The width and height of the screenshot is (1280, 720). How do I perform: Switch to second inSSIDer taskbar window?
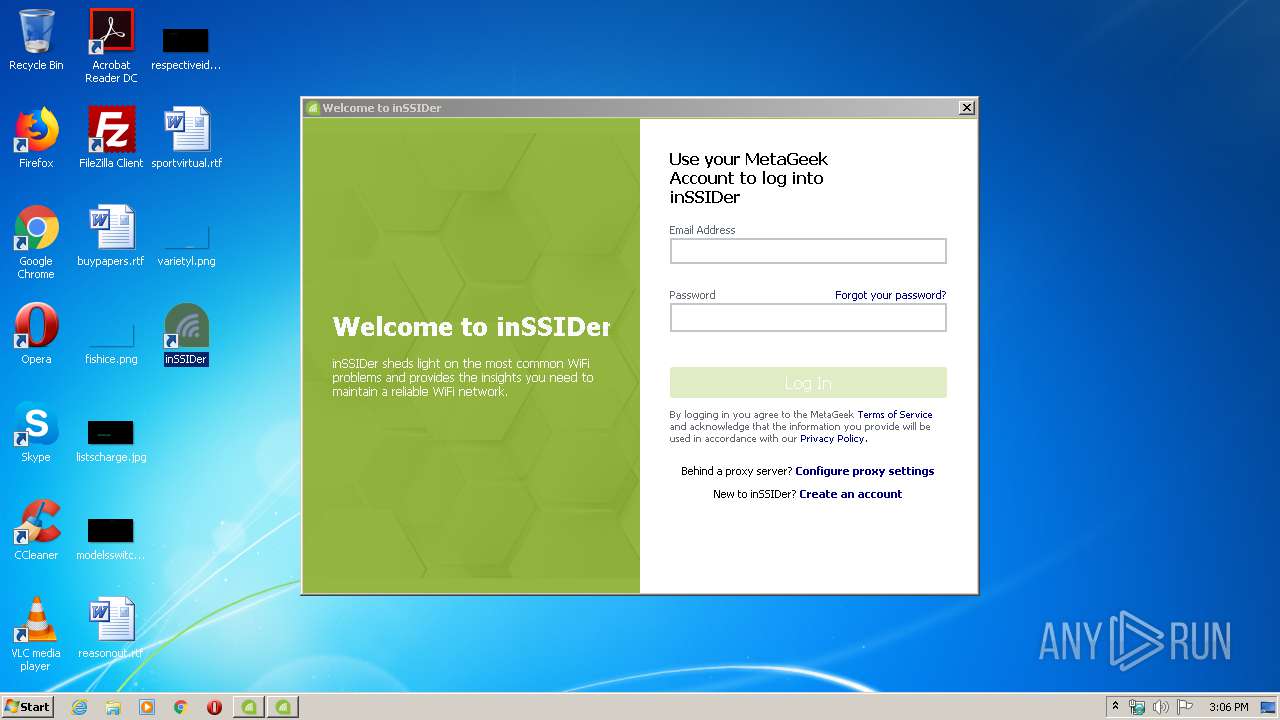click(283, 707)
